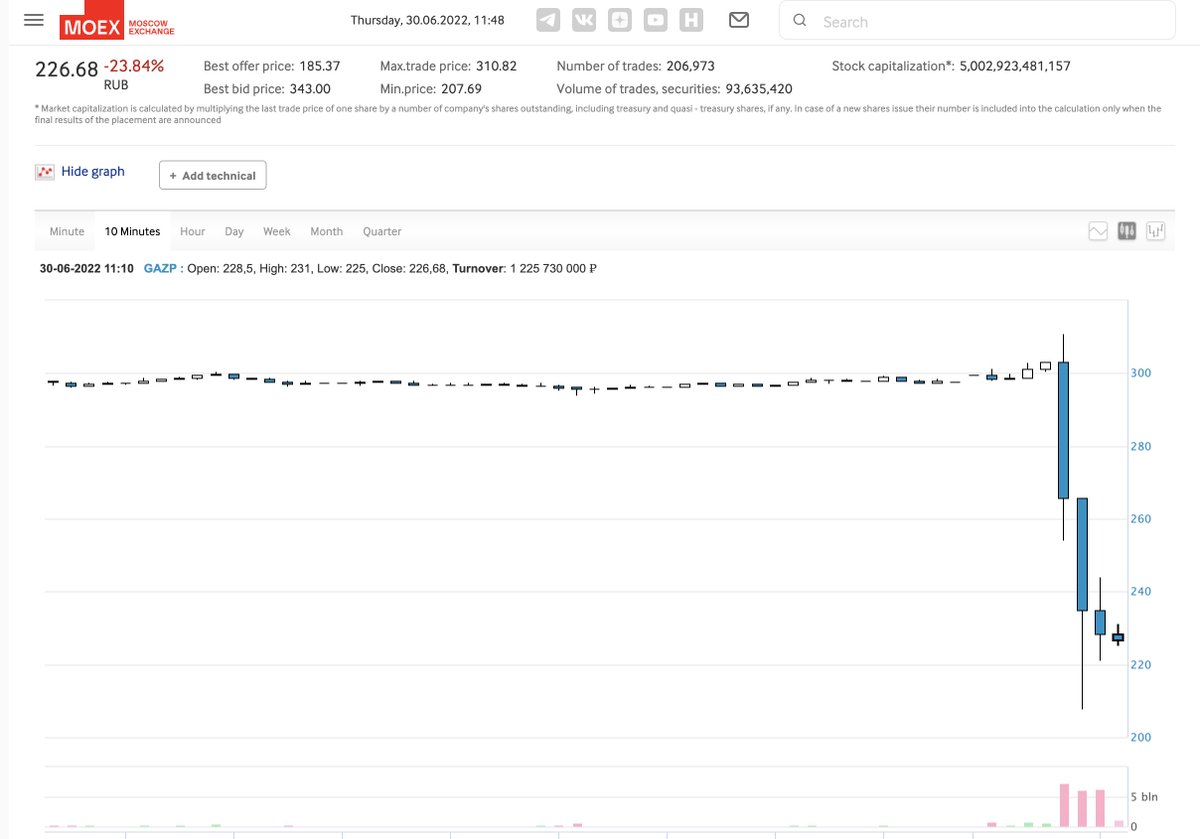The image size is (1200, 839).
Task: Toggle graph visibility via Hide graph
Action: [x=93, y=171]
